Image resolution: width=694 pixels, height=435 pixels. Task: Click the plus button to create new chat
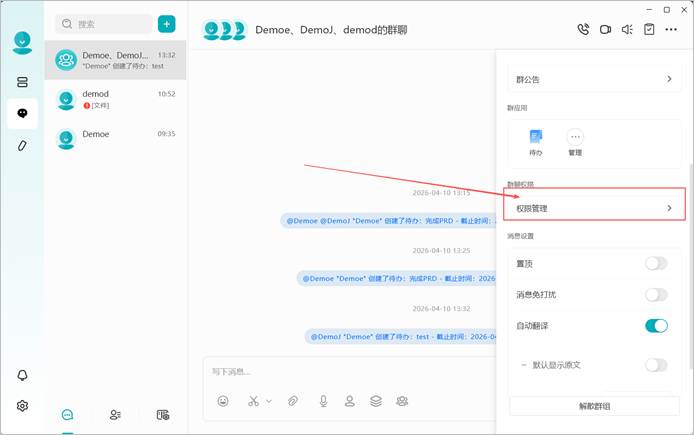(x=166, y=24)
